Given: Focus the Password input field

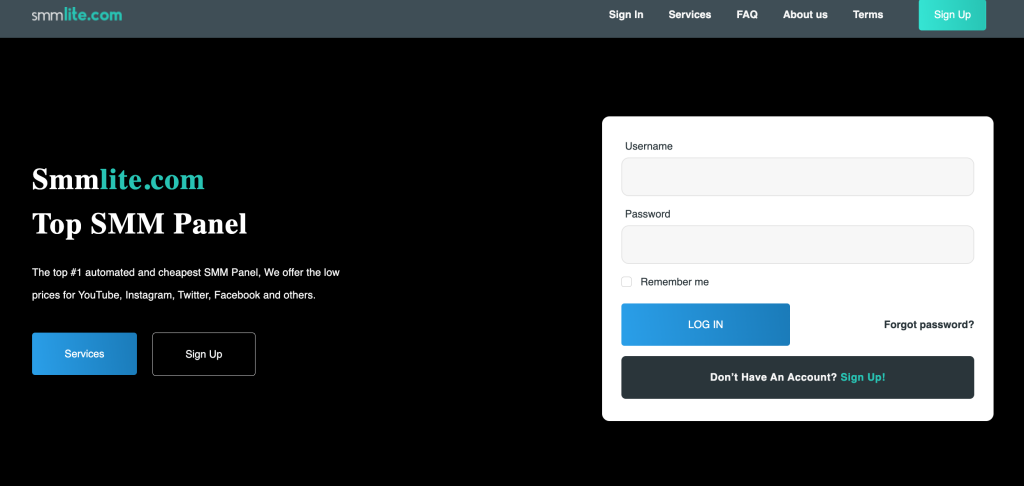Looking at the screenshot, I should 797,244.
